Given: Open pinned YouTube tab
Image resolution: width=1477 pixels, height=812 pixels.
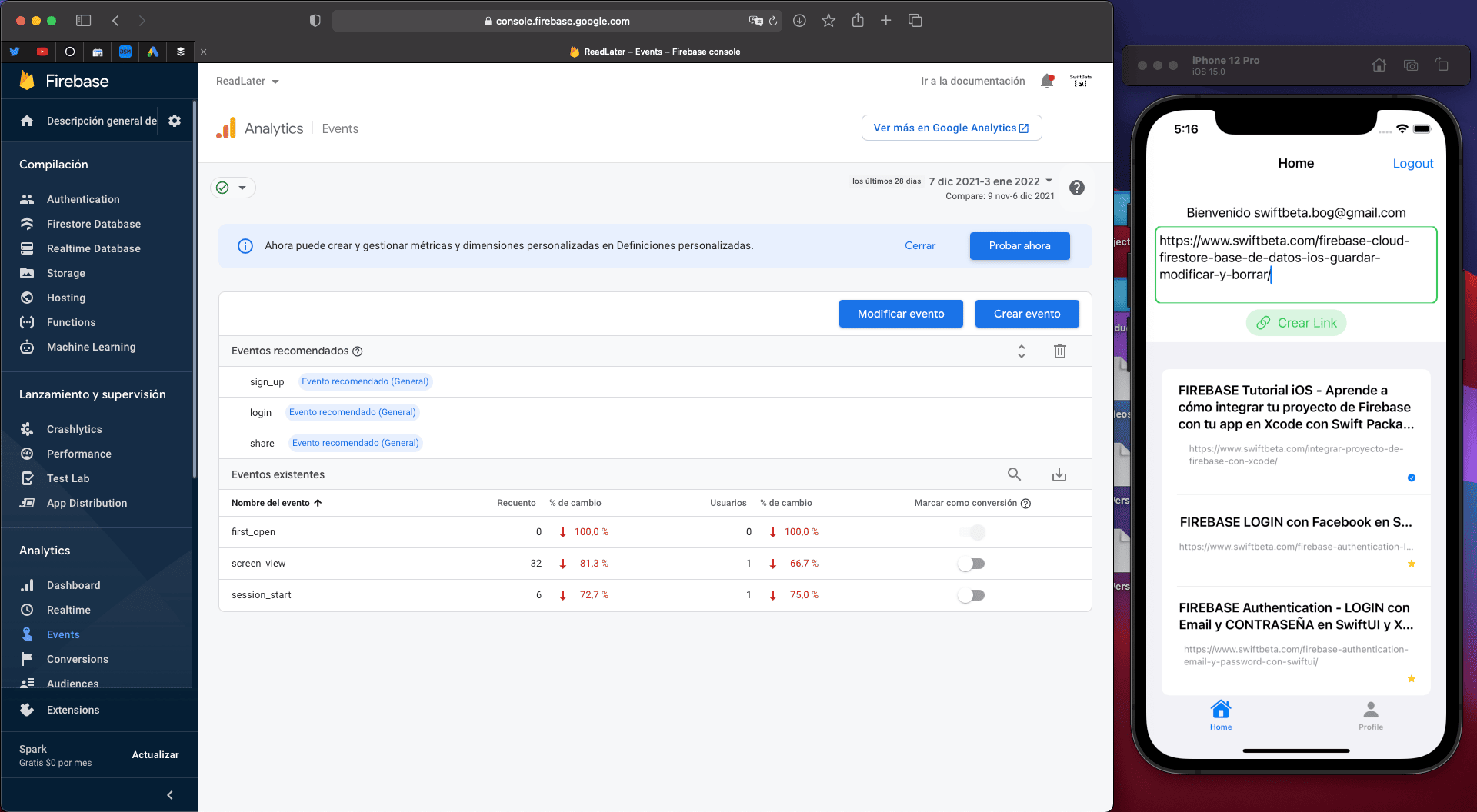Looking at the screenshot, I should pyautogui.click(x=42, y=52).
